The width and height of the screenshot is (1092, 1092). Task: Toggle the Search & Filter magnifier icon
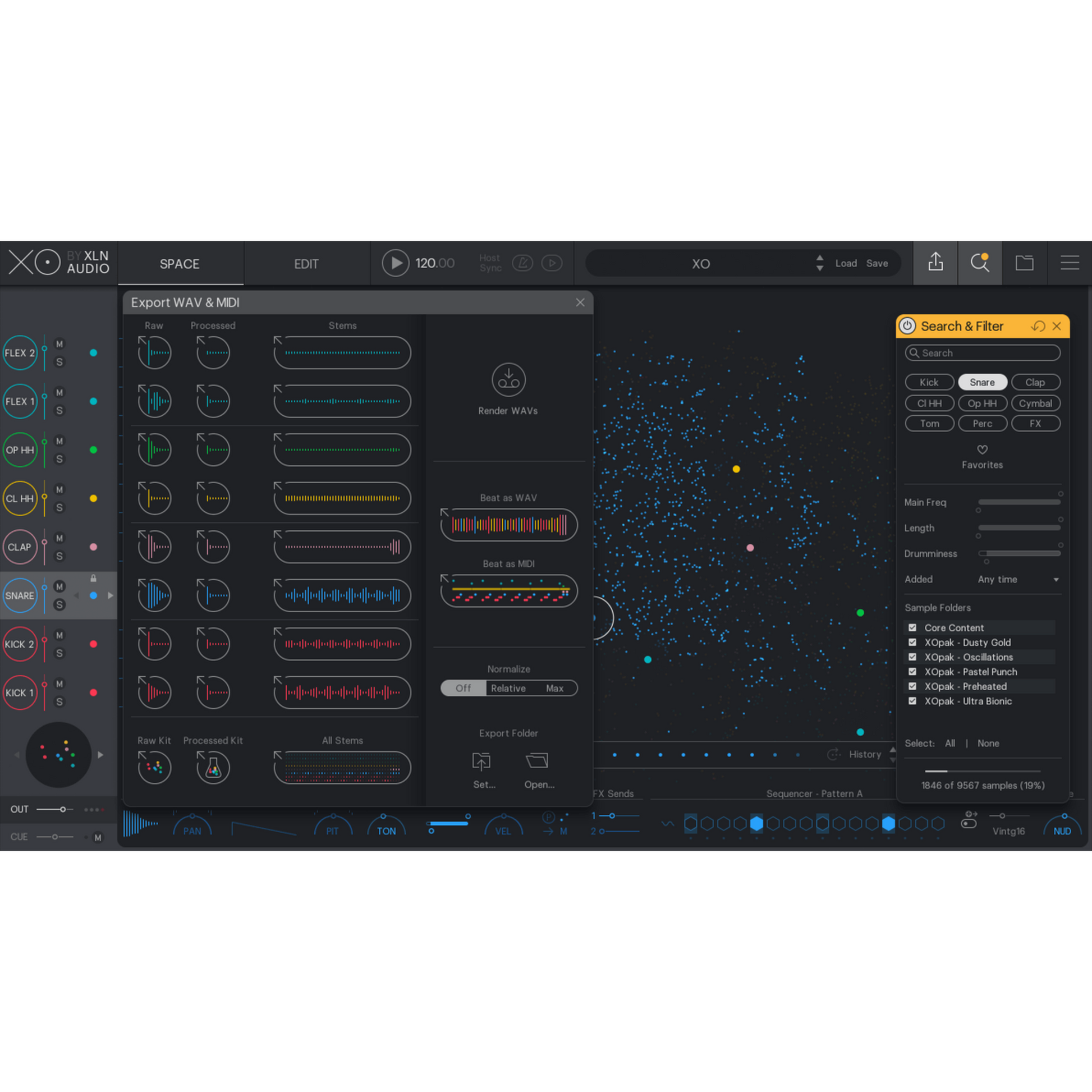tap(980, 263)
